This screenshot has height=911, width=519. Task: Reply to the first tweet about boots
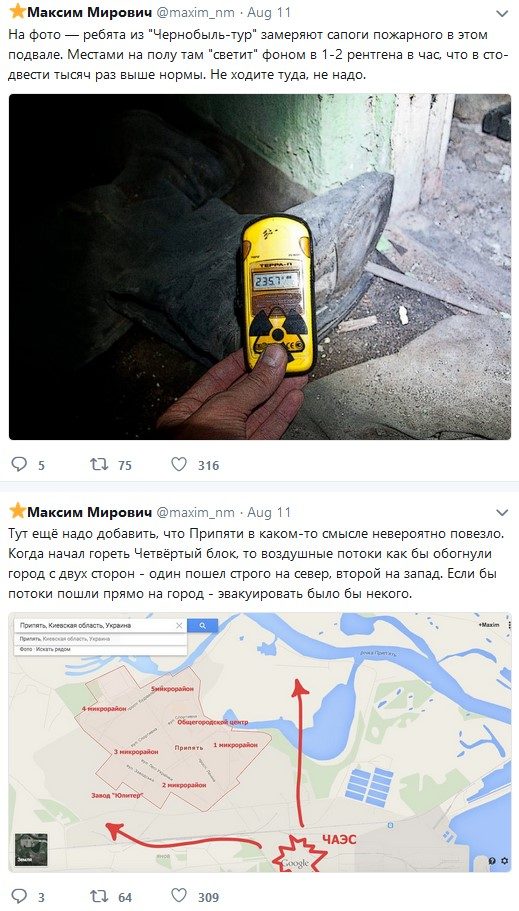point(19,464)
